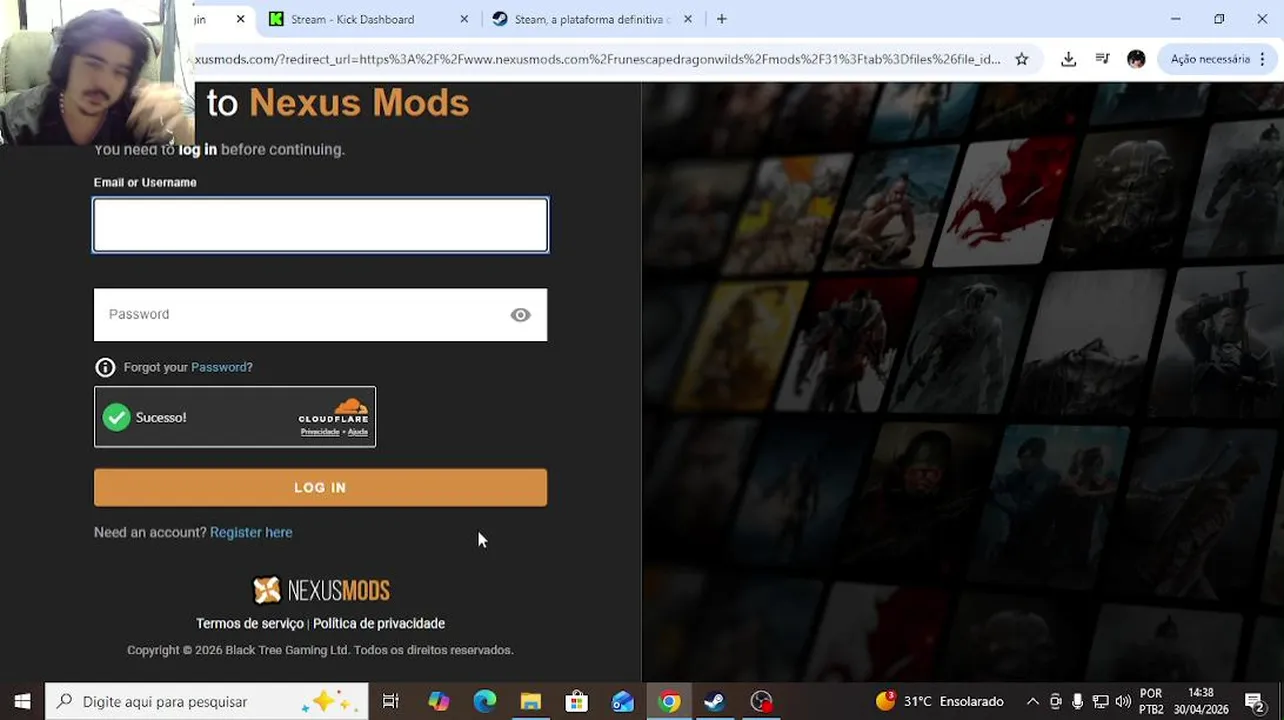The width and height of the screenshot is (1284, 720).
Task: Open the weather 31°C Ensolarado widget
Action: tap(939, 702)
